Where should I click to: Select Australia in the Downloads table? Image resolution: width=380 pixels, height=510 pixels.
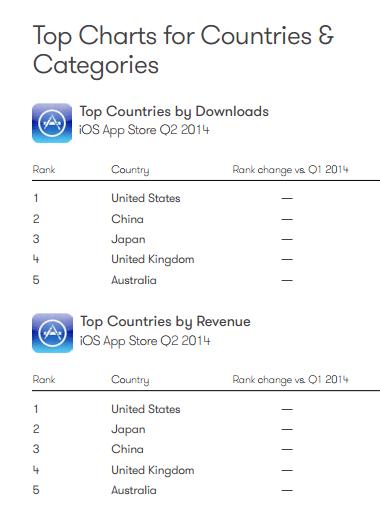134,280
